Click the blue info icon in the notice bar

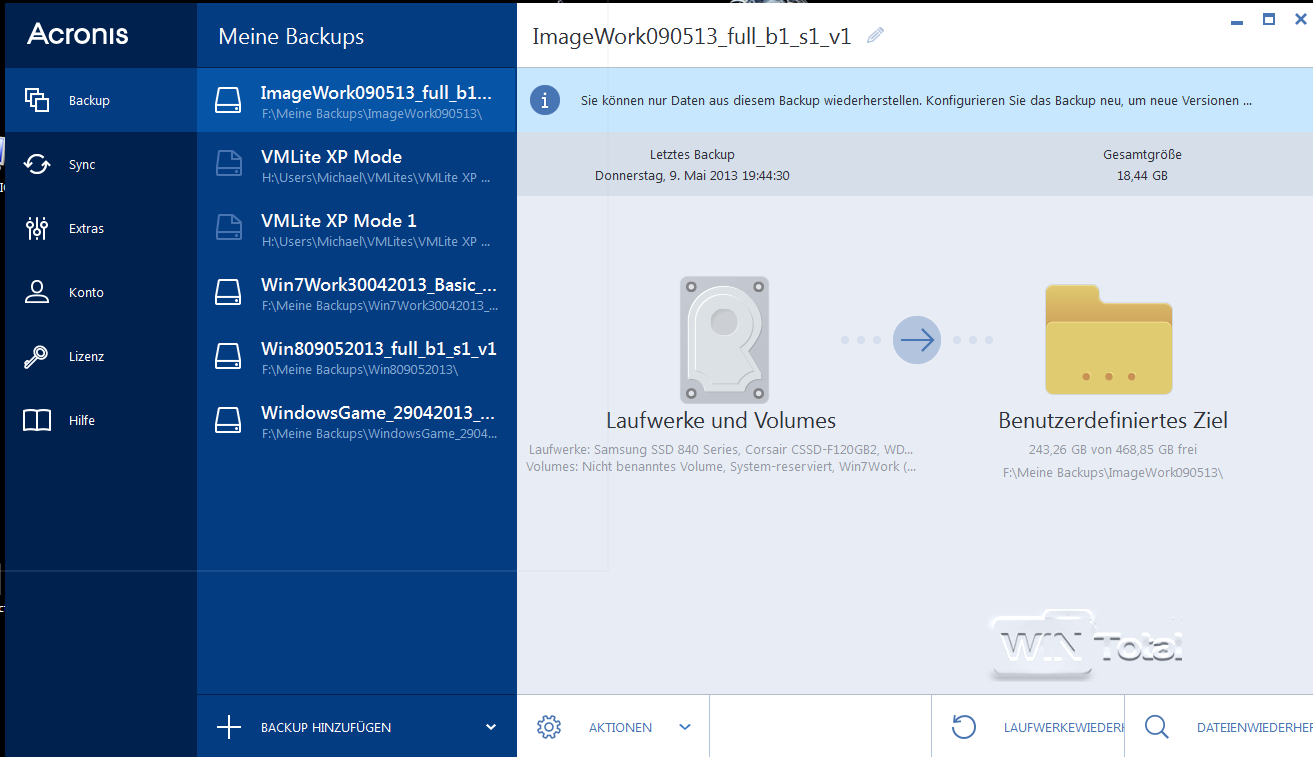(x=545, y=100)
